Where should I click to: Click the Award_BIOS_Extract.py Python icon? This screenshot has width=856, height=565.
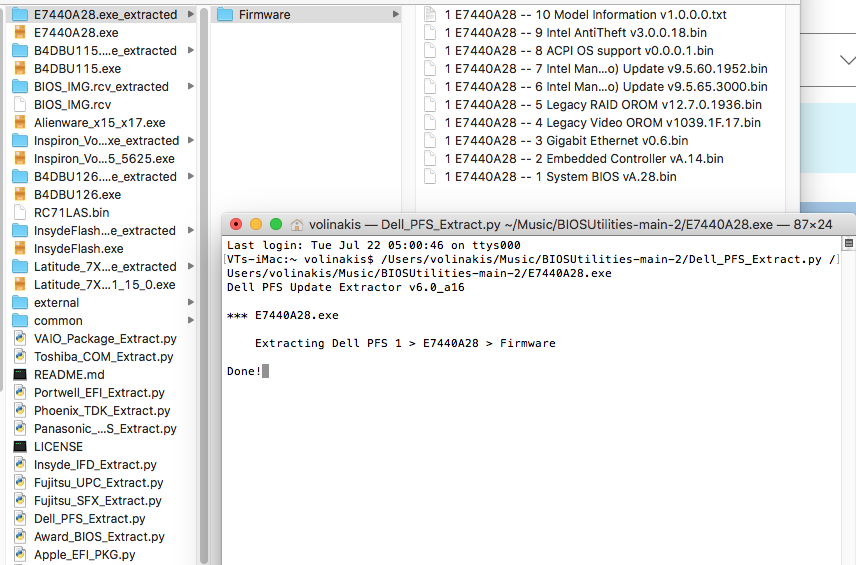tap(20, 537)
